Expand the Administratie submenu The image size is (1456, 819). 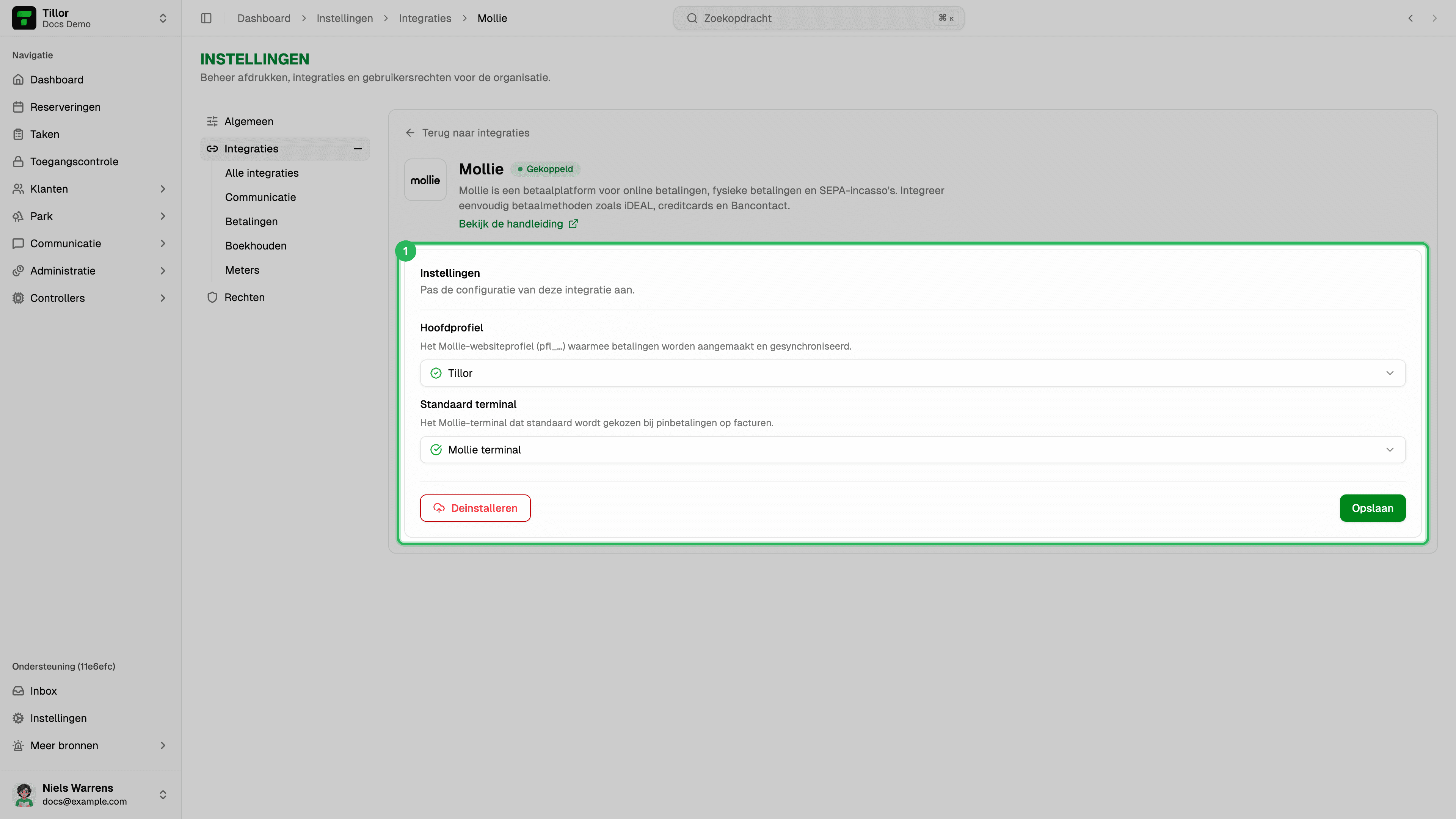(x=163, y=271)
